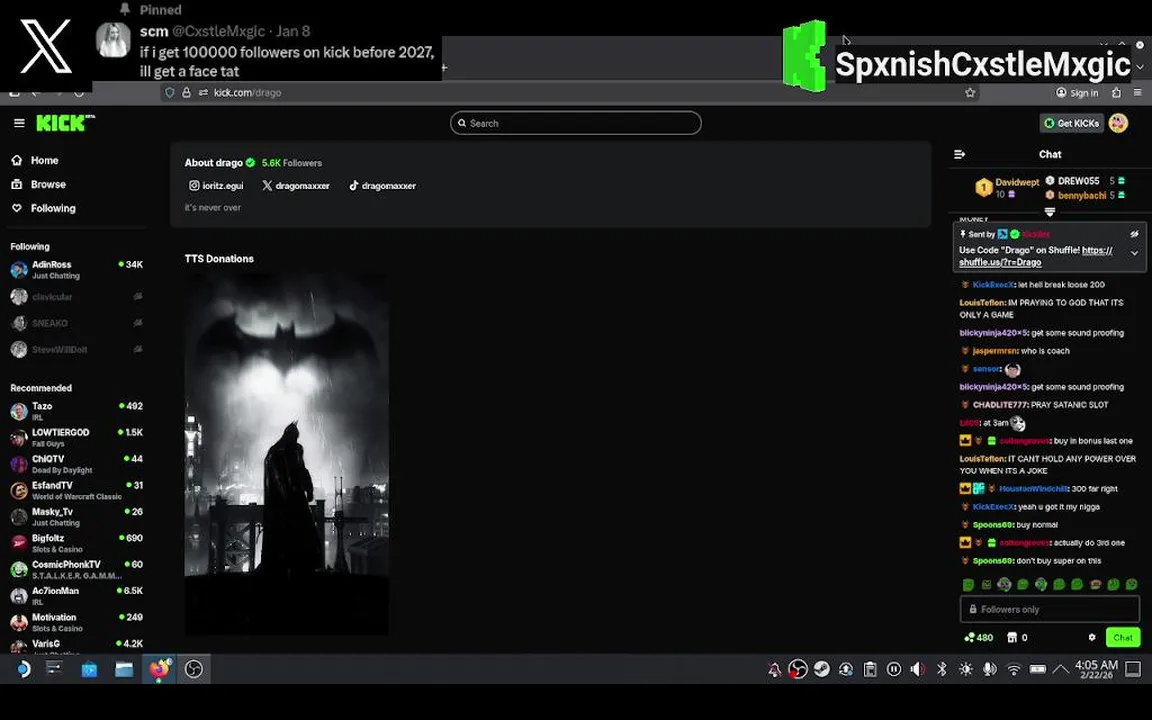1152x720 pixels.
Task: Open the Bluetooth tray icon
Action: point(942,669)
